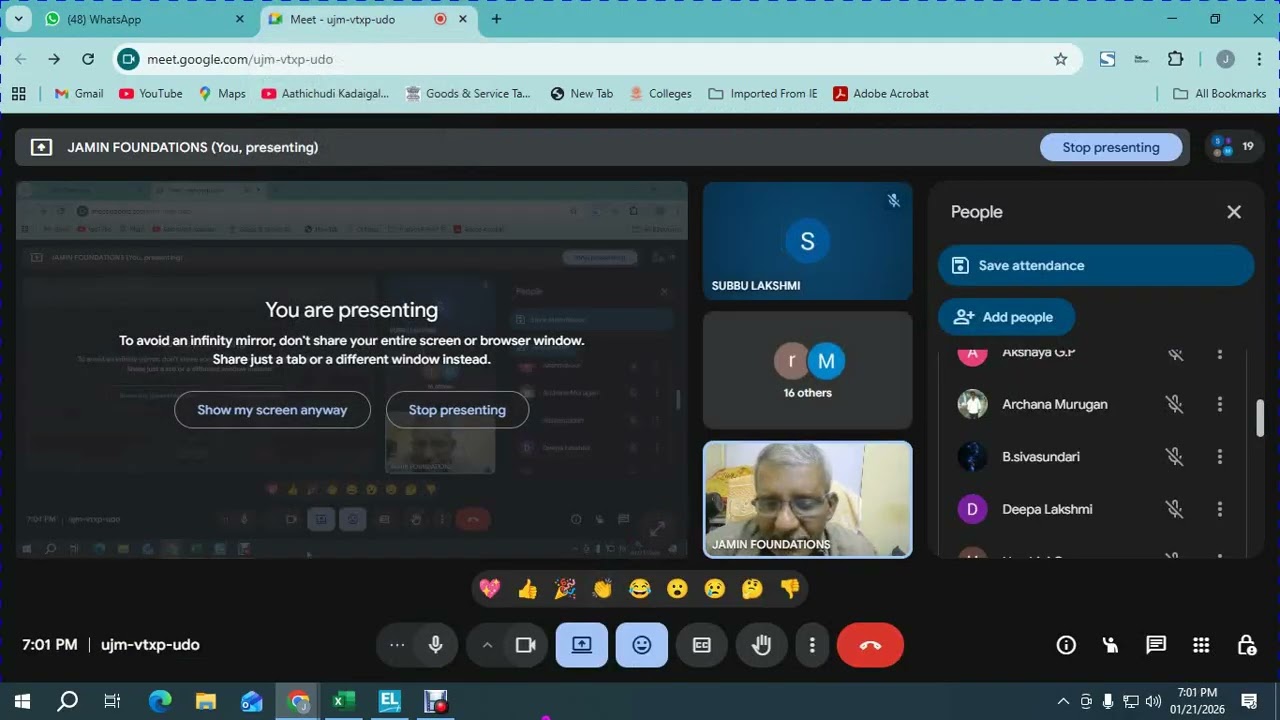Close the People panel
1280x720 pixels.
tap(1234, 212)
